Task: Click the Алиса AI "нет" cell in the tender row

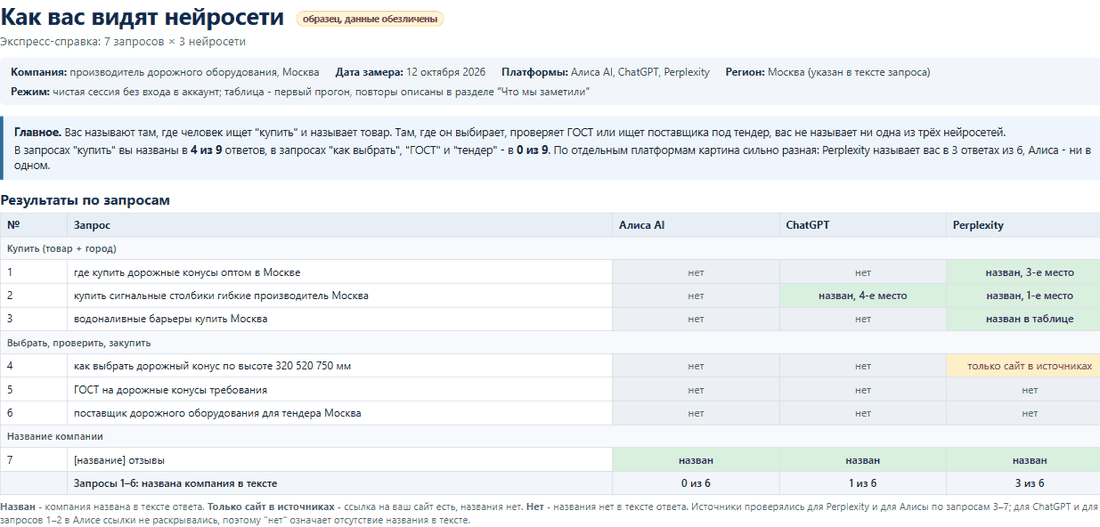Action: pyautogui.click(x=696, y=413)
